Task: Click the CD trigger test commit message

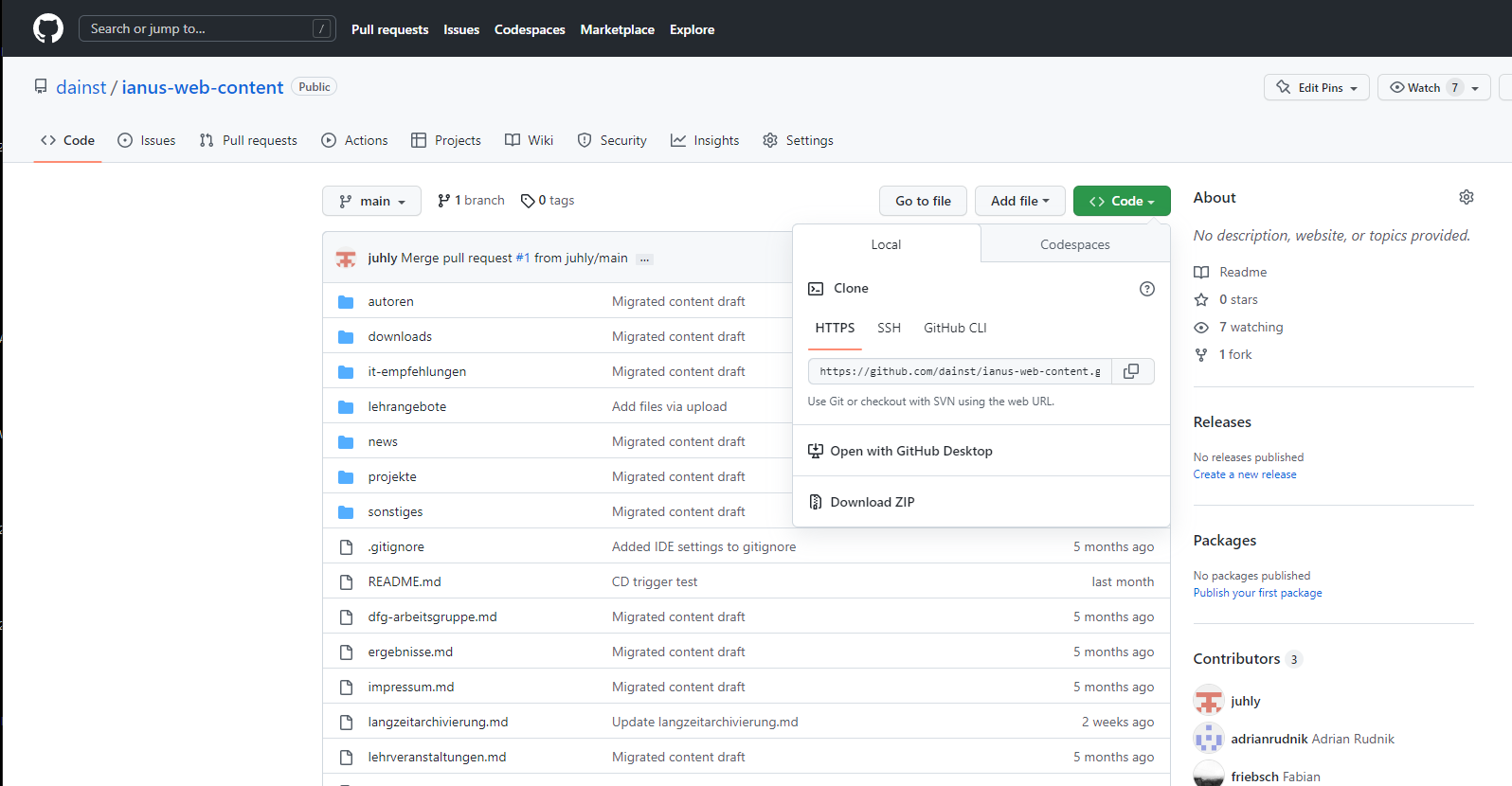Action: click(x=655, y=581)
